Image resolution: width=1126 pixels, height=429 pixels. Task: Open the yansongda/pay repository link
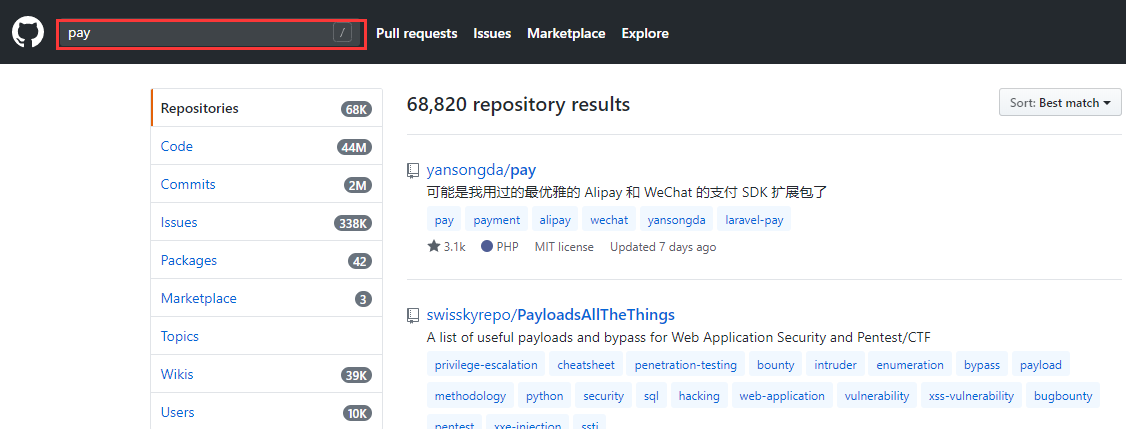[x=481, y=170]
